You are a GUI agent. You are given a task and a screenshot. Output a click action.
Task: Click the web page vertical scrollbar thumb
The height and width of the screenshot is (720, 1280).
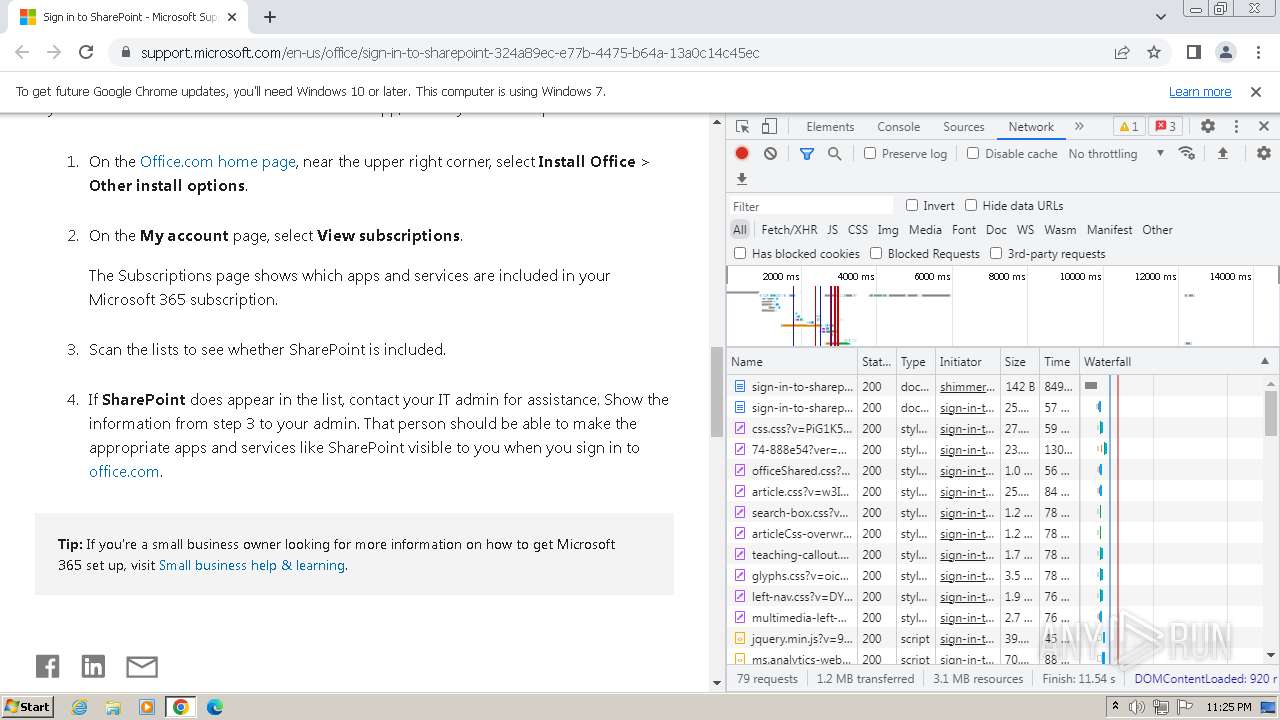coord(716,391)
